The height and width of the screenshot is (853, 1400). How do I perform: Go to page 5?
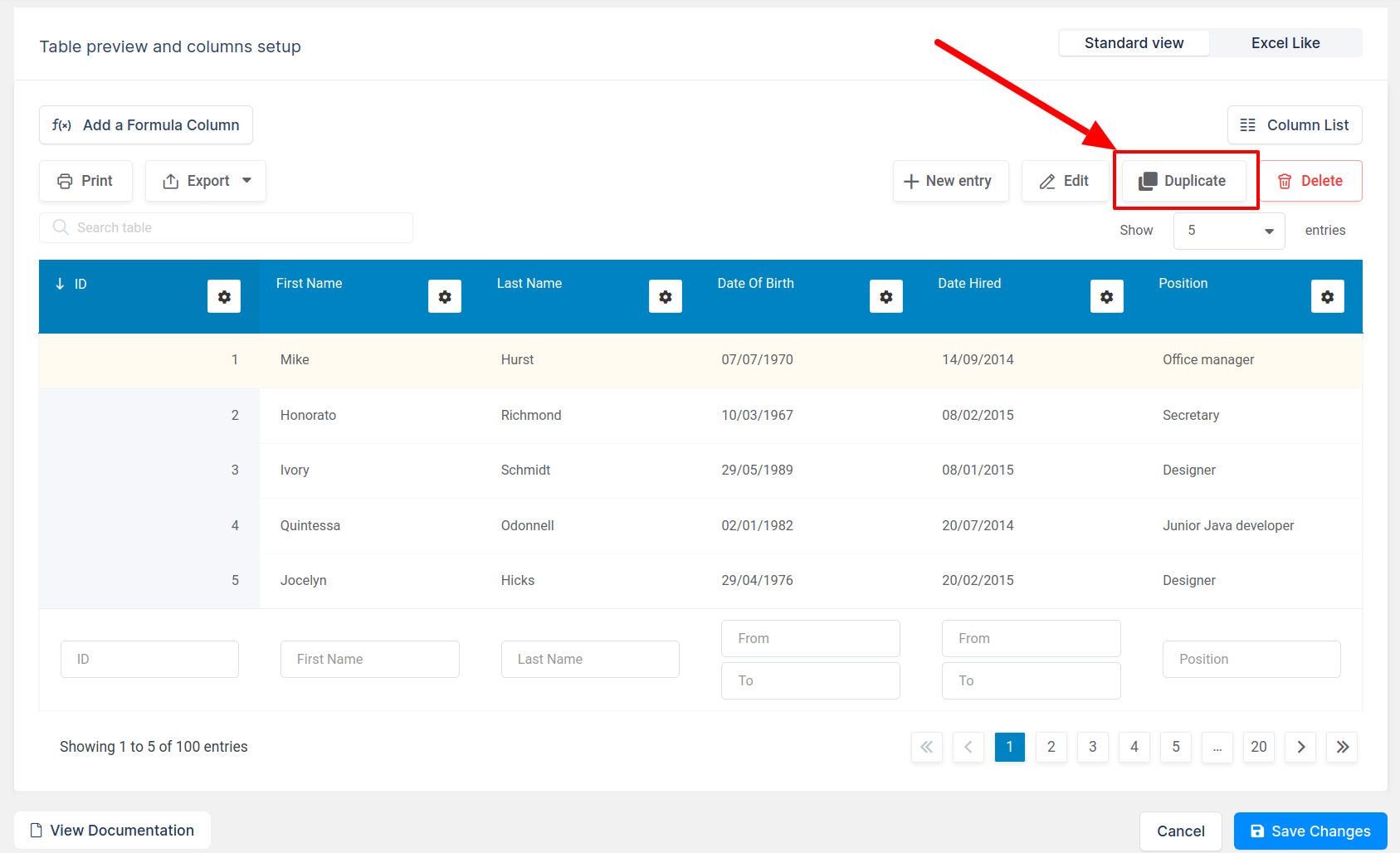(x=1176, y=747)
